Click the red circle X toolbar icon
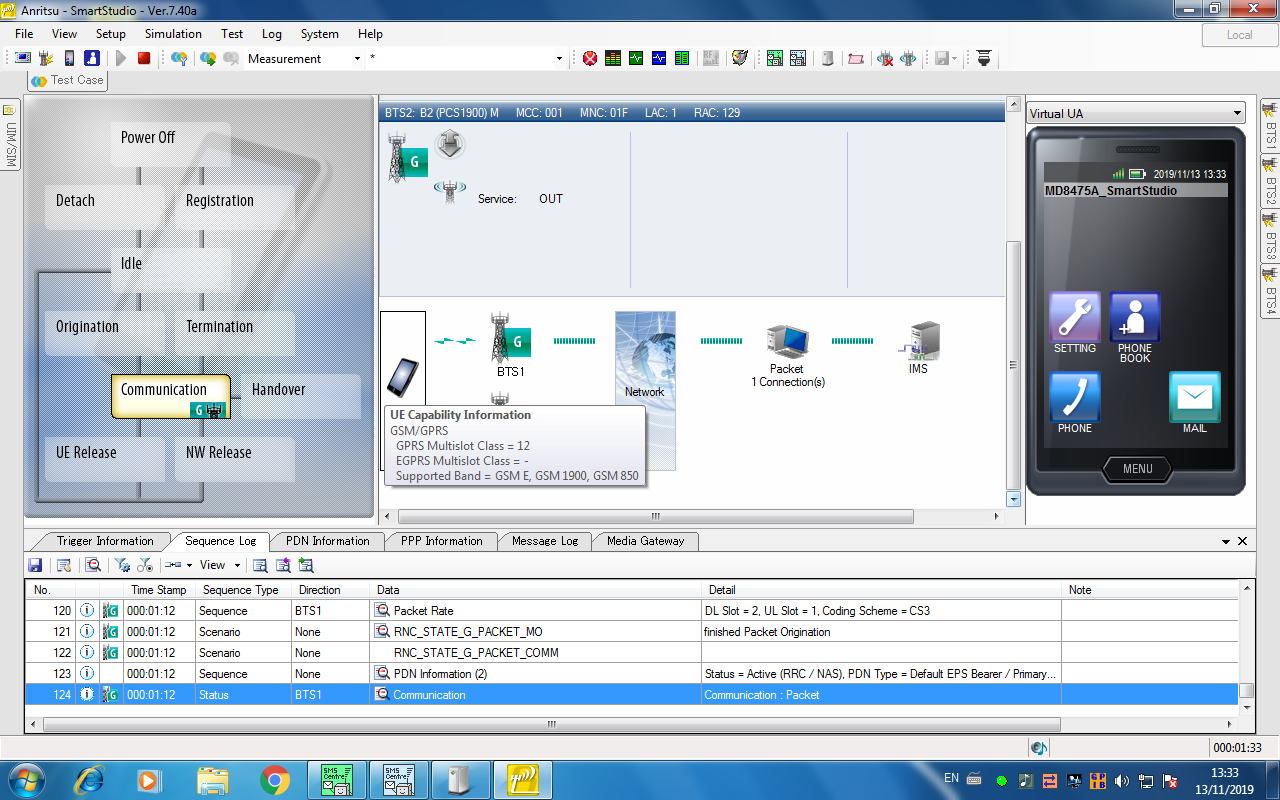Viewport: 1280px width, 800px height. (x=590, y=58)
